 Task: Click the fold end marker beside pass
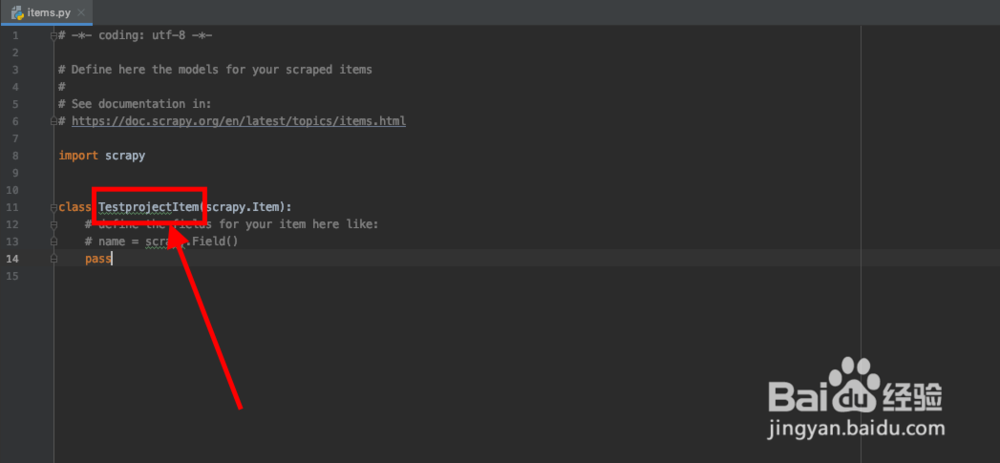click(53, 259)
